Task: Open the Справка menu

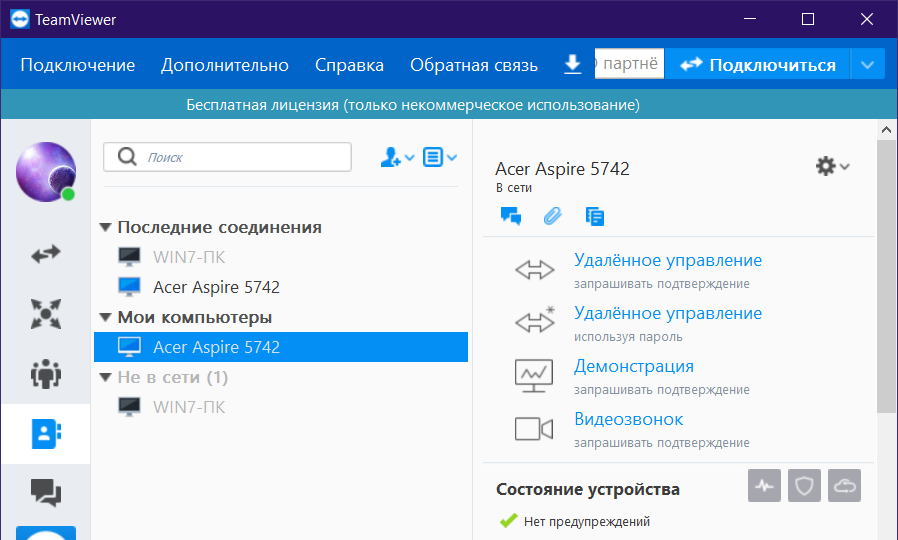Action: [x=349, y=65]
